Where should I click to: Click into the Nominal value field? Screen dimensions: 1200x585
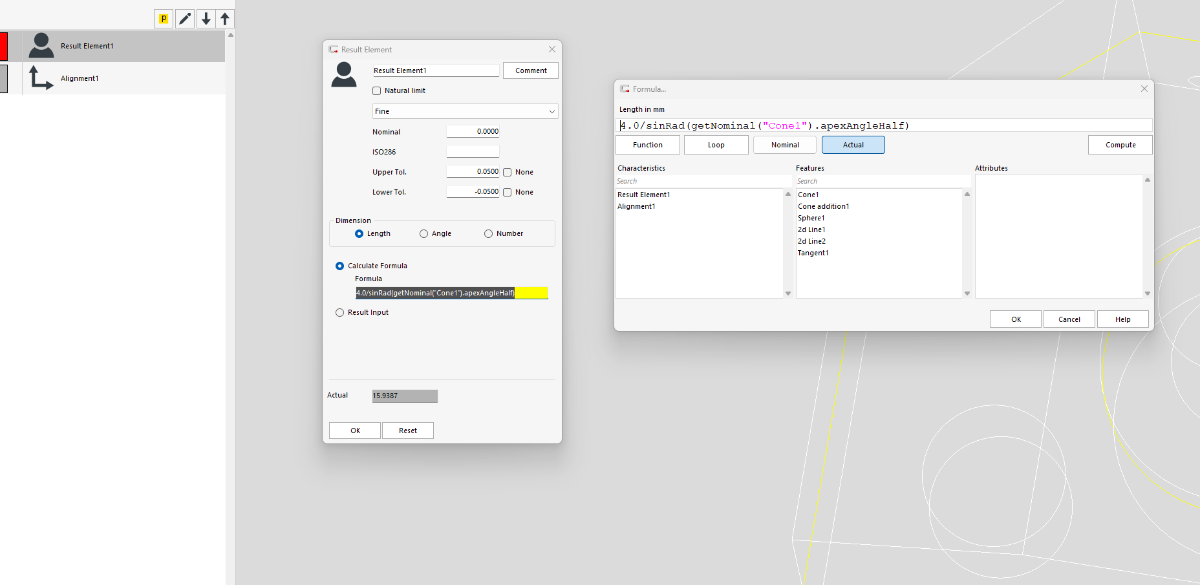[x=473, y=131]
